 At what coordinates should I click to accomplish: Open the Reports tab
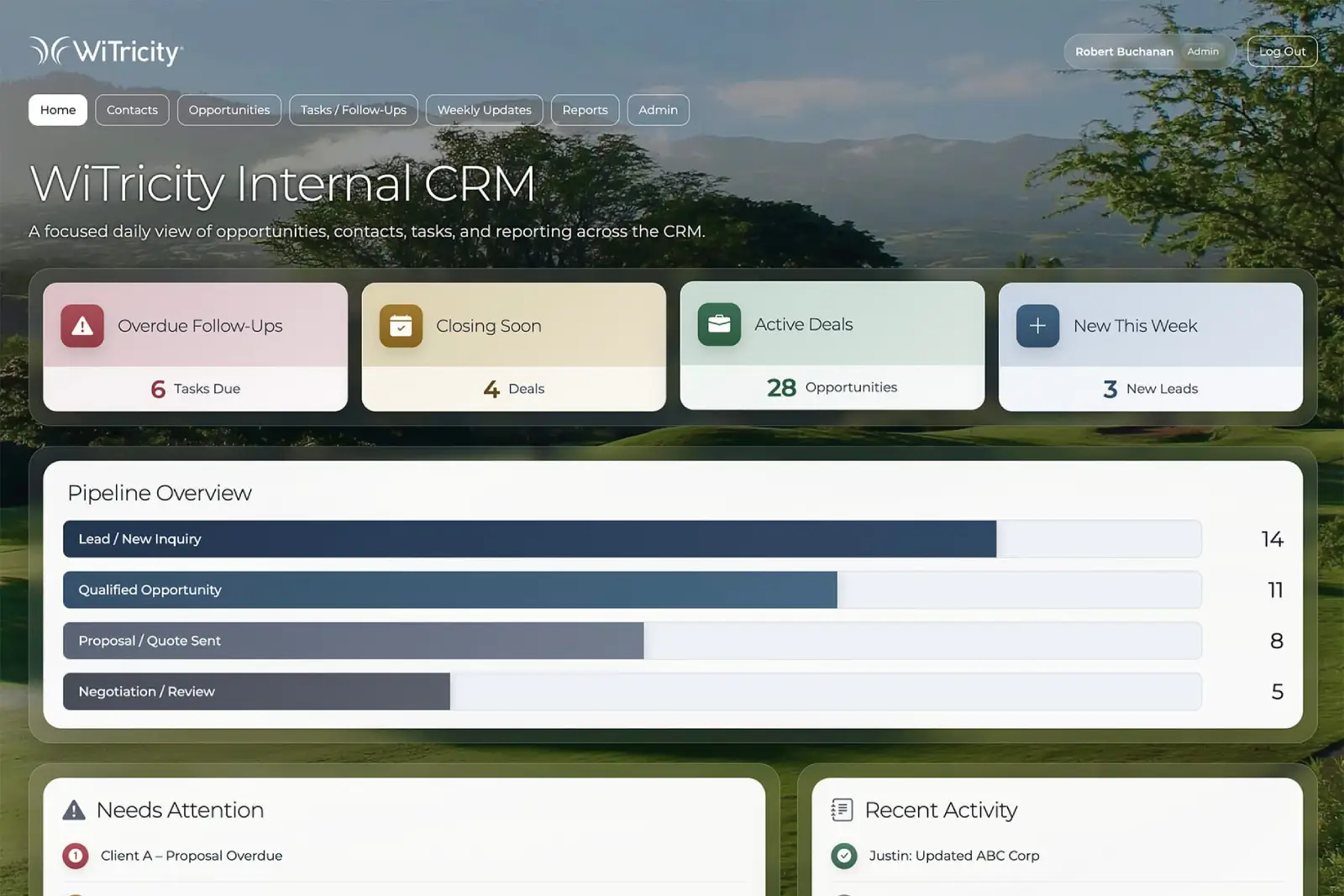pos(585,110)
